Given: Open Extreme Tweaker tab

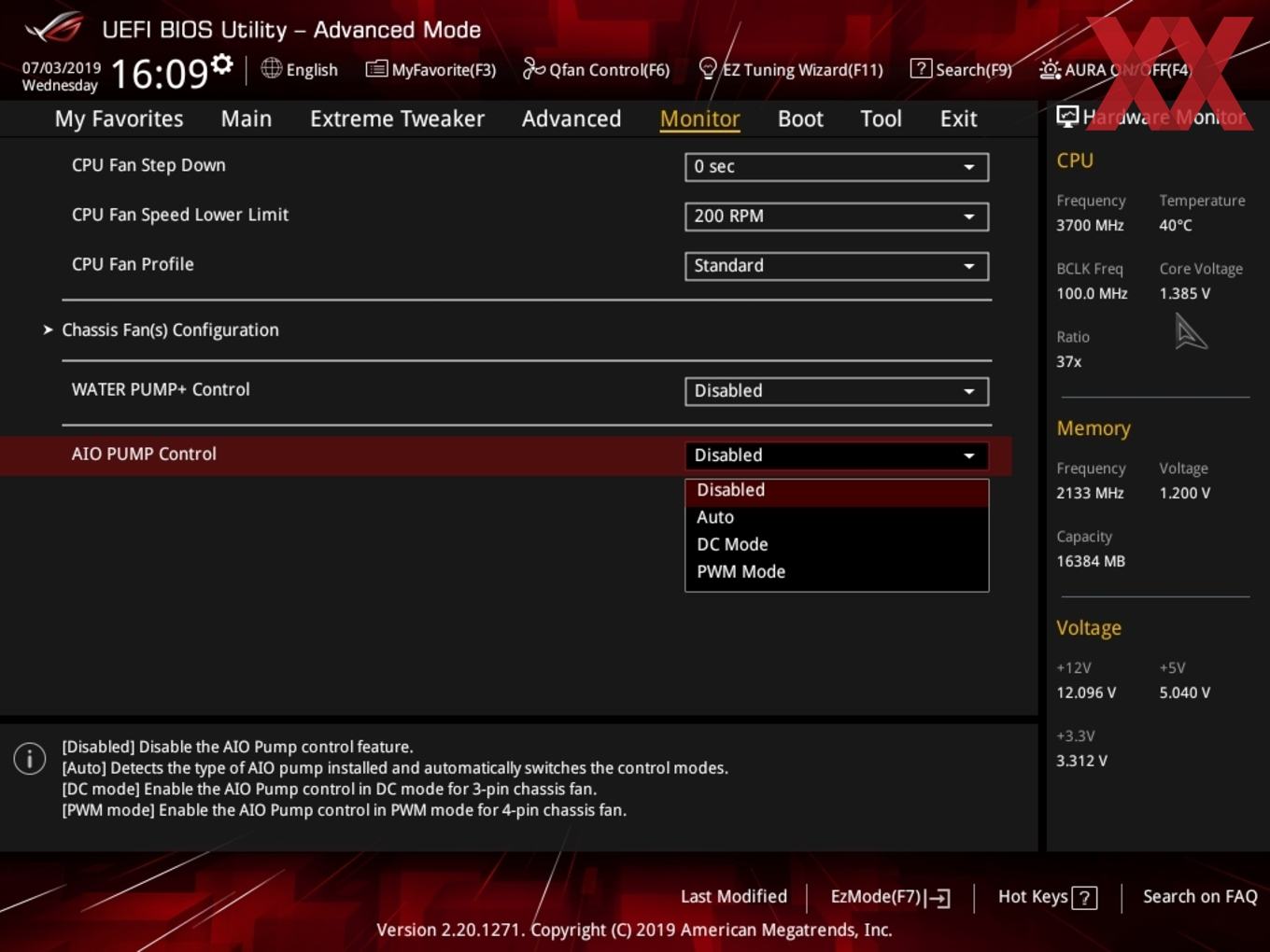Looking at the screenshot, I should point(397,119).
